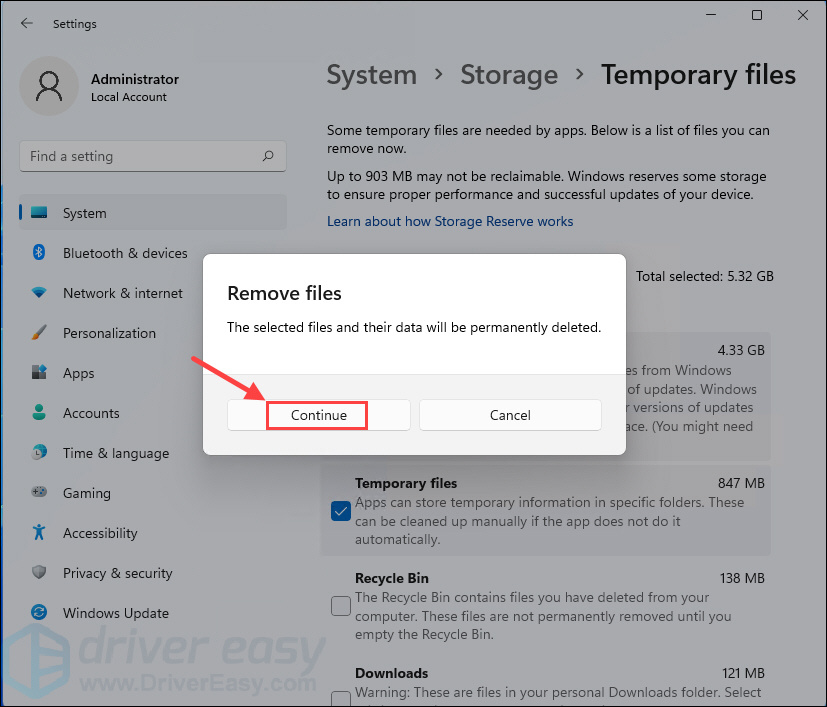This screenshot has width=827, height=707.
Task: Go to Storage in the breadcrumb
Action: click(x=508, y=75)
